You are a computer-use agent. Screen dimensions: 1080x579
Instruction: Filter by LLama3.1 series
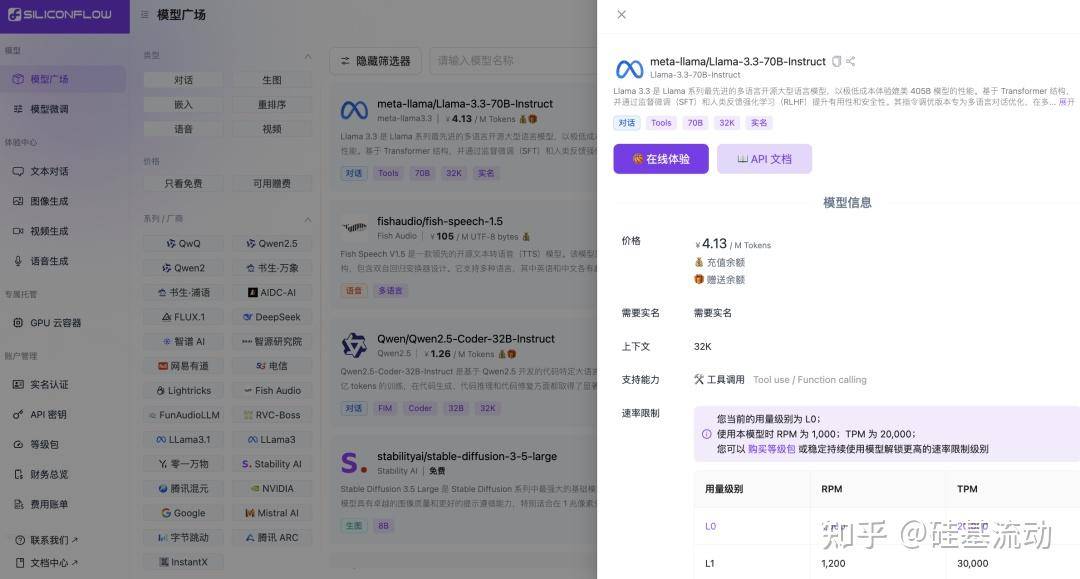click(x=183, y=440)
